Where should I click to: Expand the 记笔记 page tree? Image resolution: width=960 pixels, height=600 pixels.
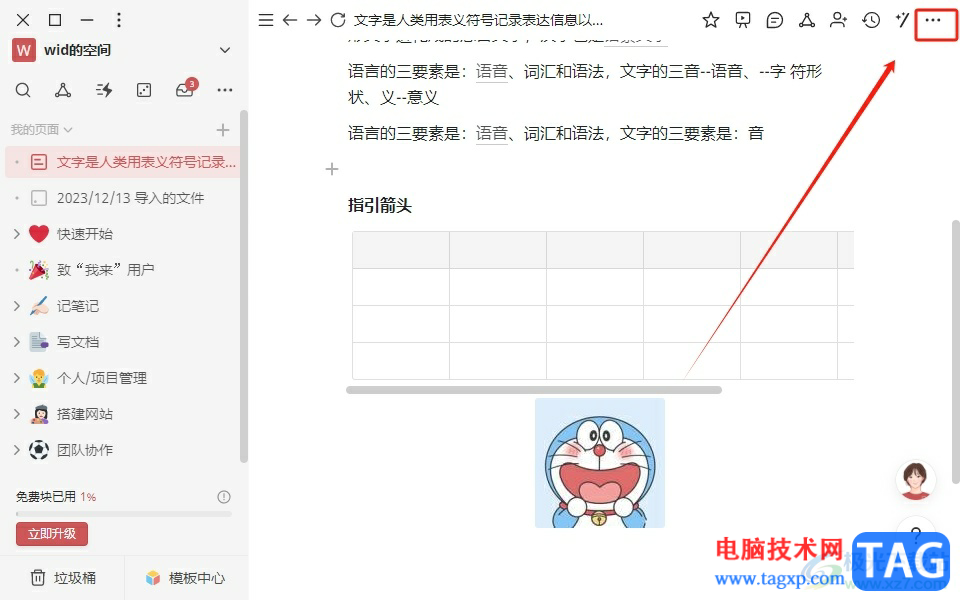coord(17,306)
